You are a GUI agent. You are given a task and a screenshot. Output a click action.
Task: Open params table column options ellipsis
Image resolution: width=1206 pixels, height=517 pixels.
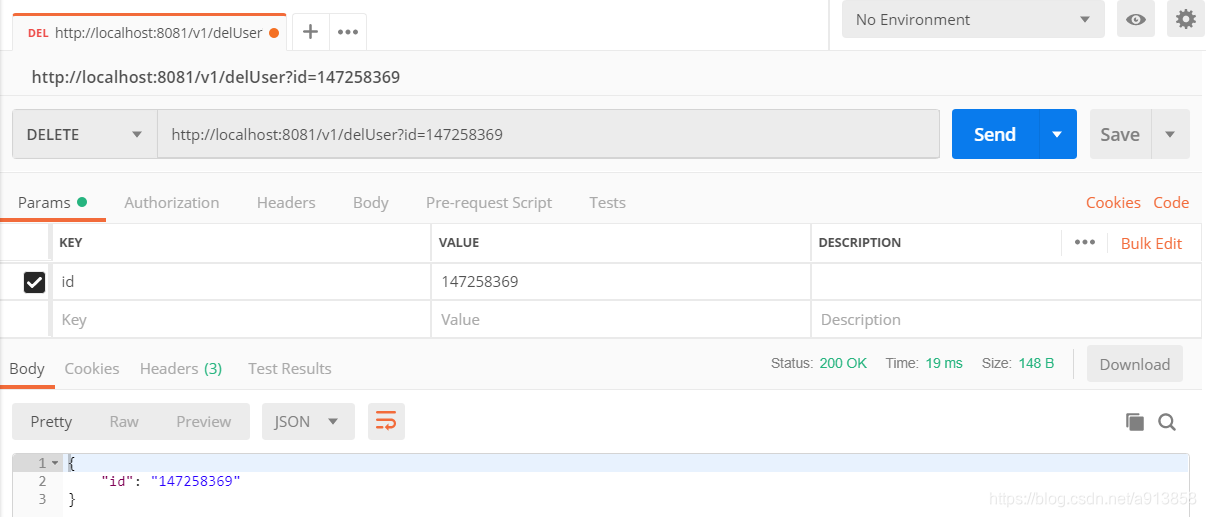1085,242
